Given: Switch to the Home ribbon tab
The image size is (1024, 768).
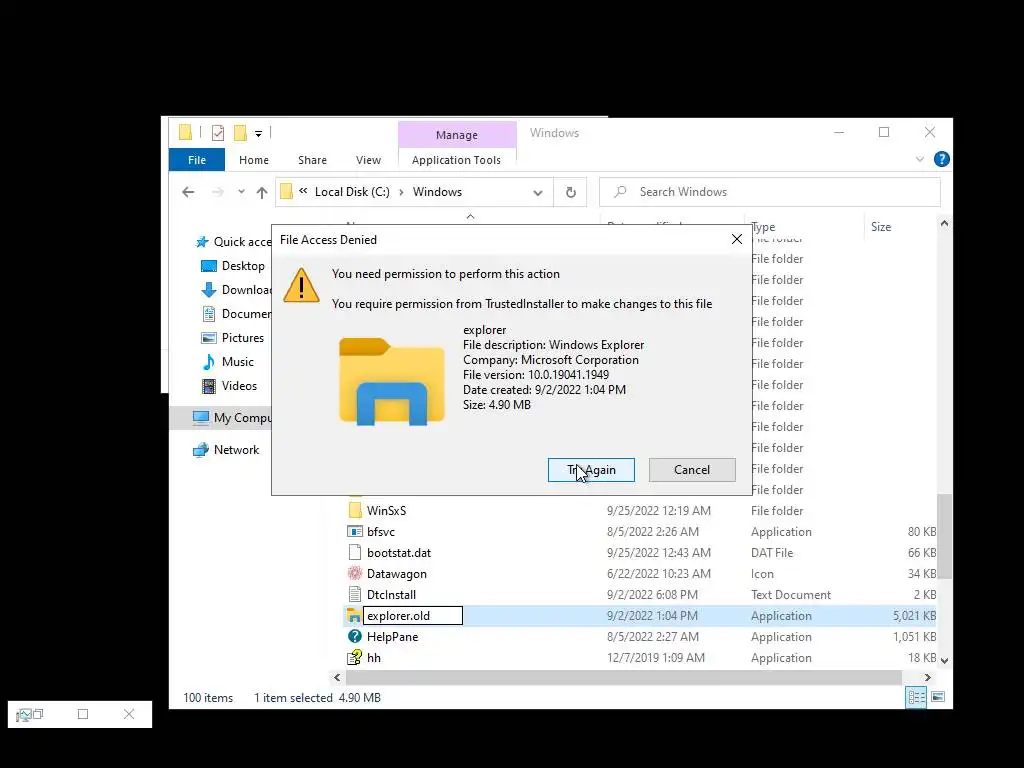Looking at the screenshot, I should click(253, 160).
